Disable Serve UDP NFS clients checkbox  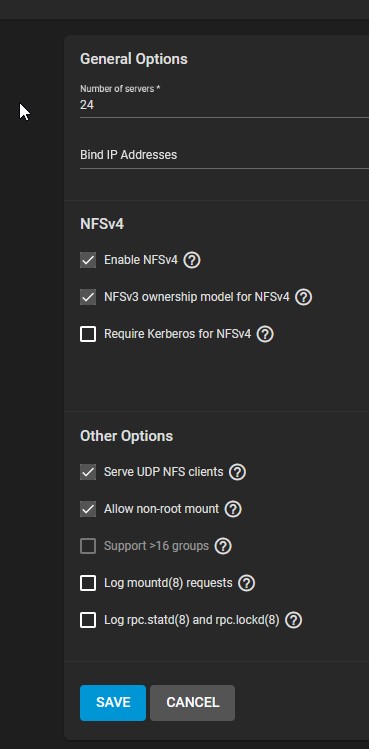pyautogui.click(x=88, y=472)
